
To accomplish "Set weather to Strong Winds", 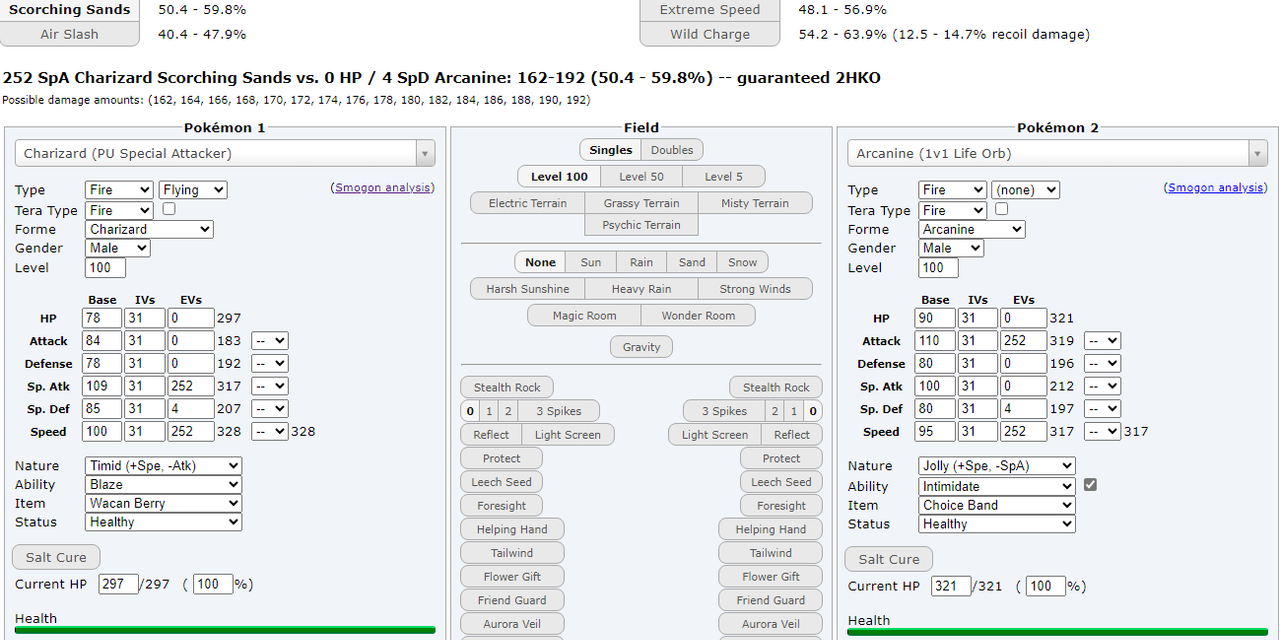I will (755, 289).
